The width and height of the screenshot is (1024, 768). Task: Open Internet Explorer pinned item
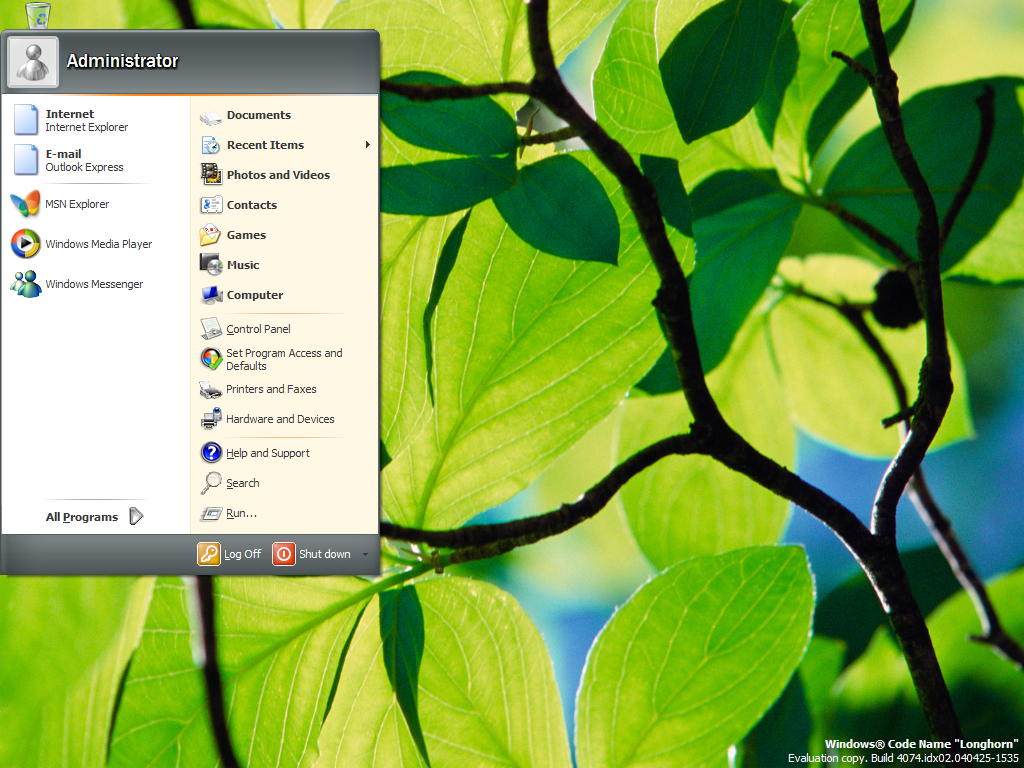click(x=86, y=120)
